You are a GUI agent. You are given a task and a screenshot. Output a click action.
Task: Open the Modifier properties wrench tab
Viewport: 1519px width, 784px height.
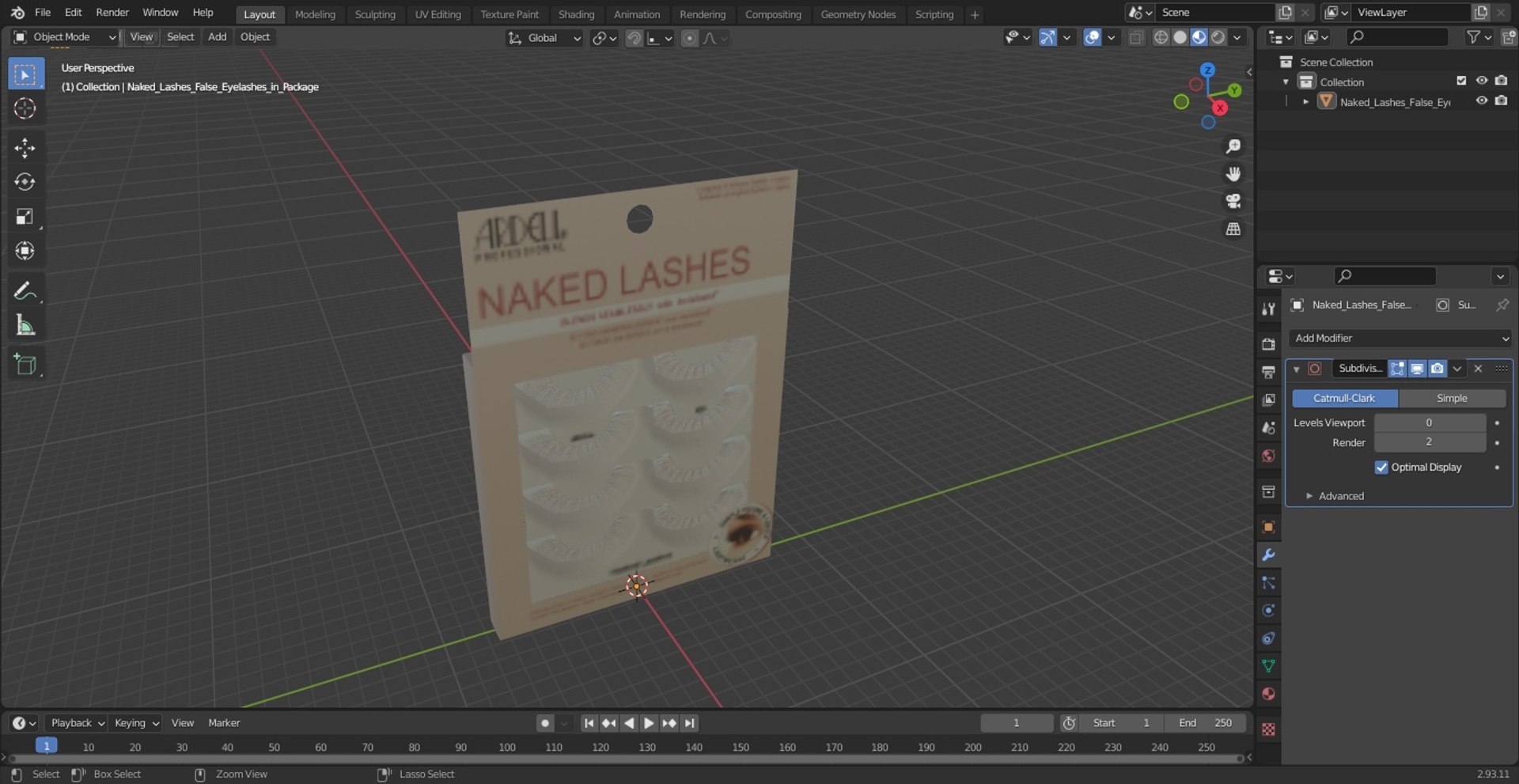tap(1268, 555)
